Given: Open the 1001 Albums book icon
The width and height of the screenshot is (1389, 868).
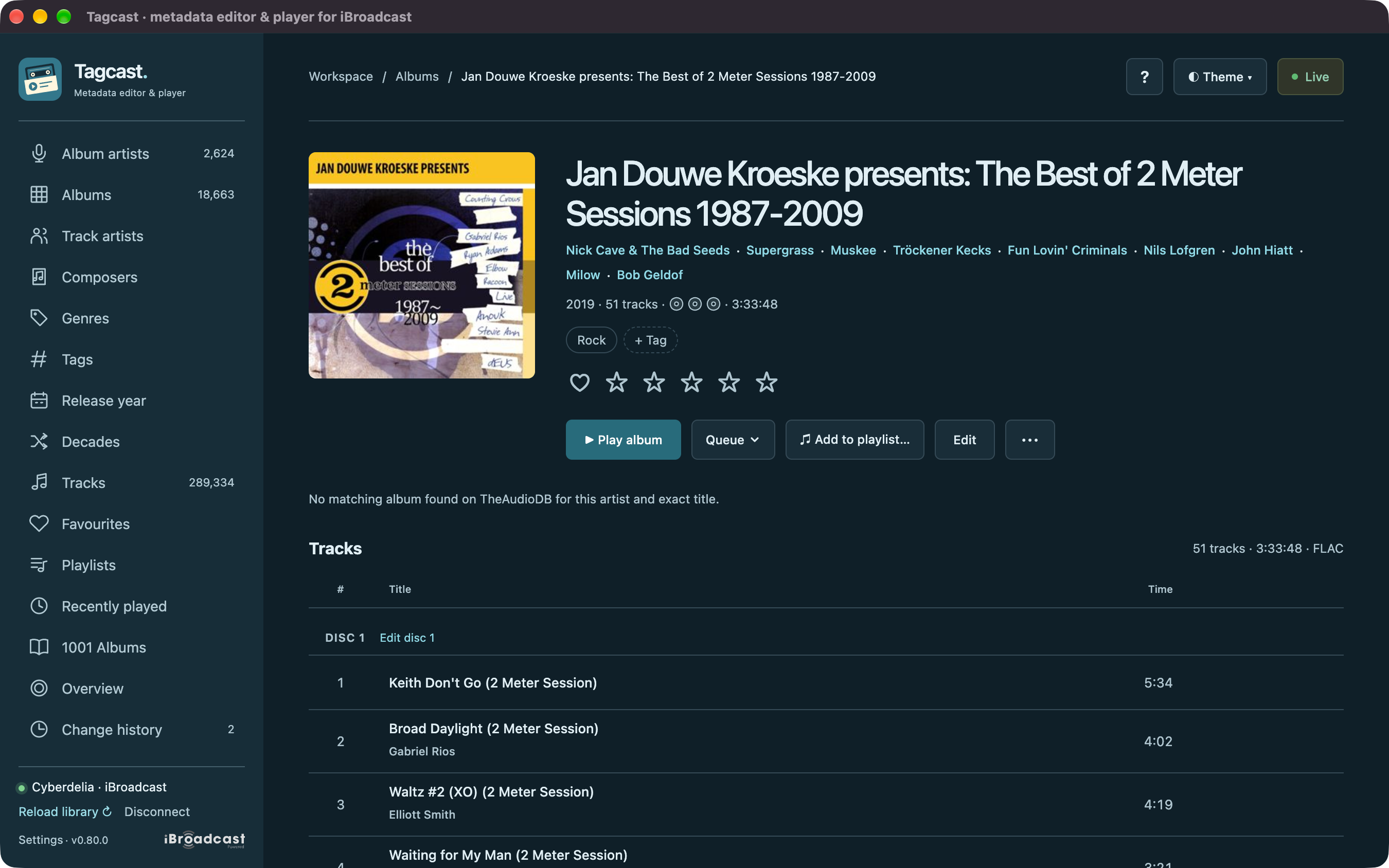Looking at the screenshot, I should (x=39, y=647).
